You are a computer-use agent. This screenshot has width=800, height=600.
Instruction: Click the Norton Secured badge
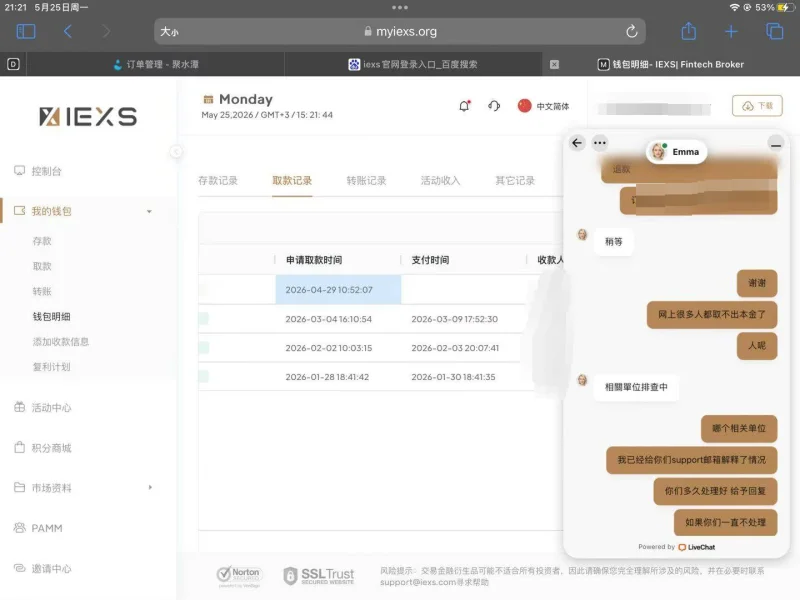coord(239,576)
